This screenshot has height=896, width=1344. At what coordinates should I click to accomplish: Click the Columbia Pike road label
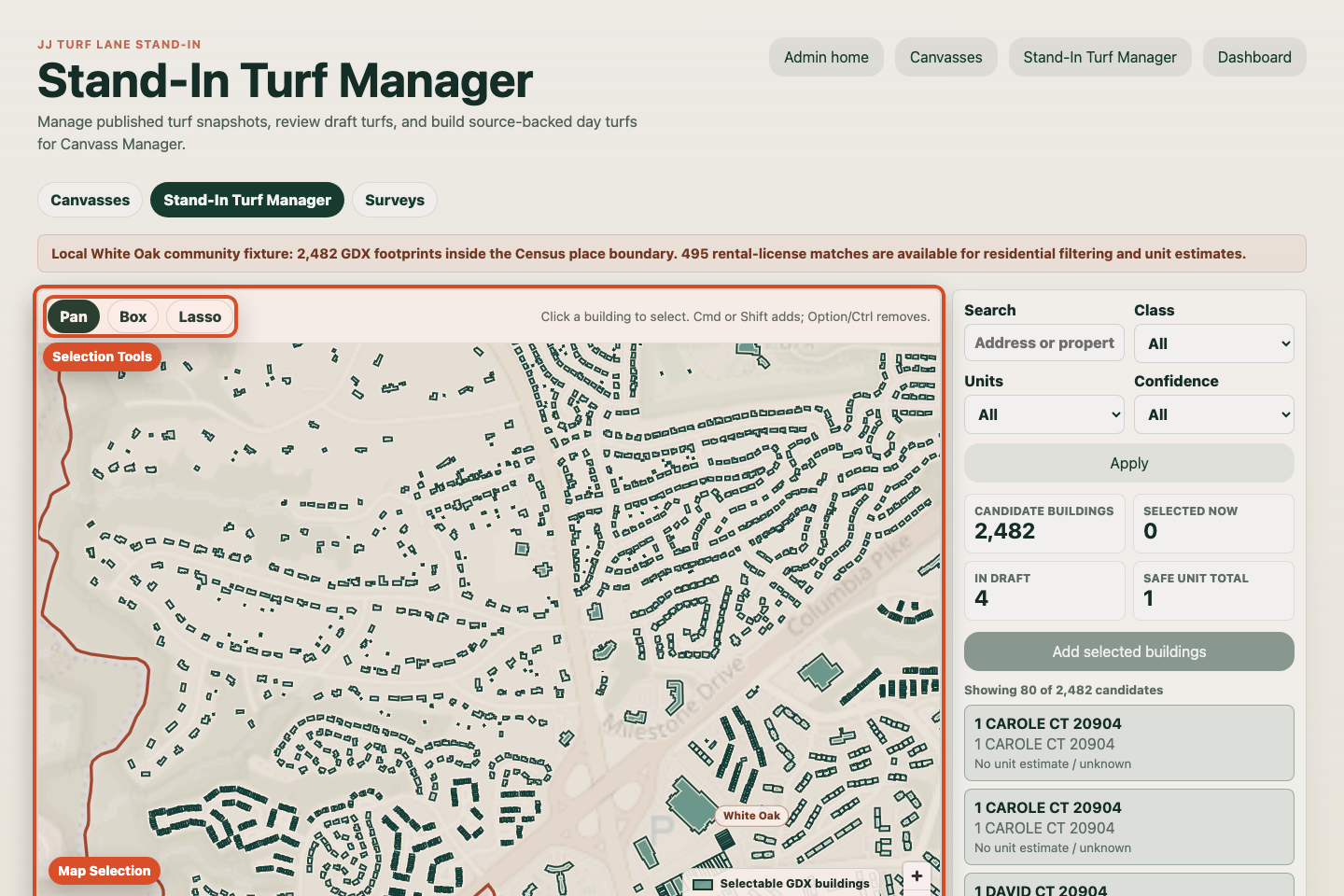point(847,586)
